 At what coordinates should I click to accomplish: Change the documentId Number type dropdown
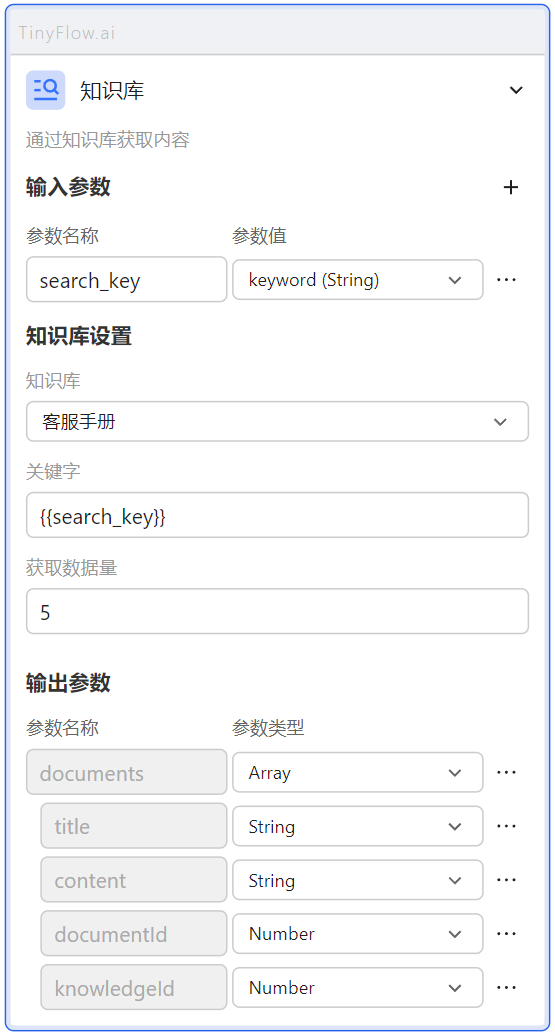pyautogui.click(x=358, y=934)
